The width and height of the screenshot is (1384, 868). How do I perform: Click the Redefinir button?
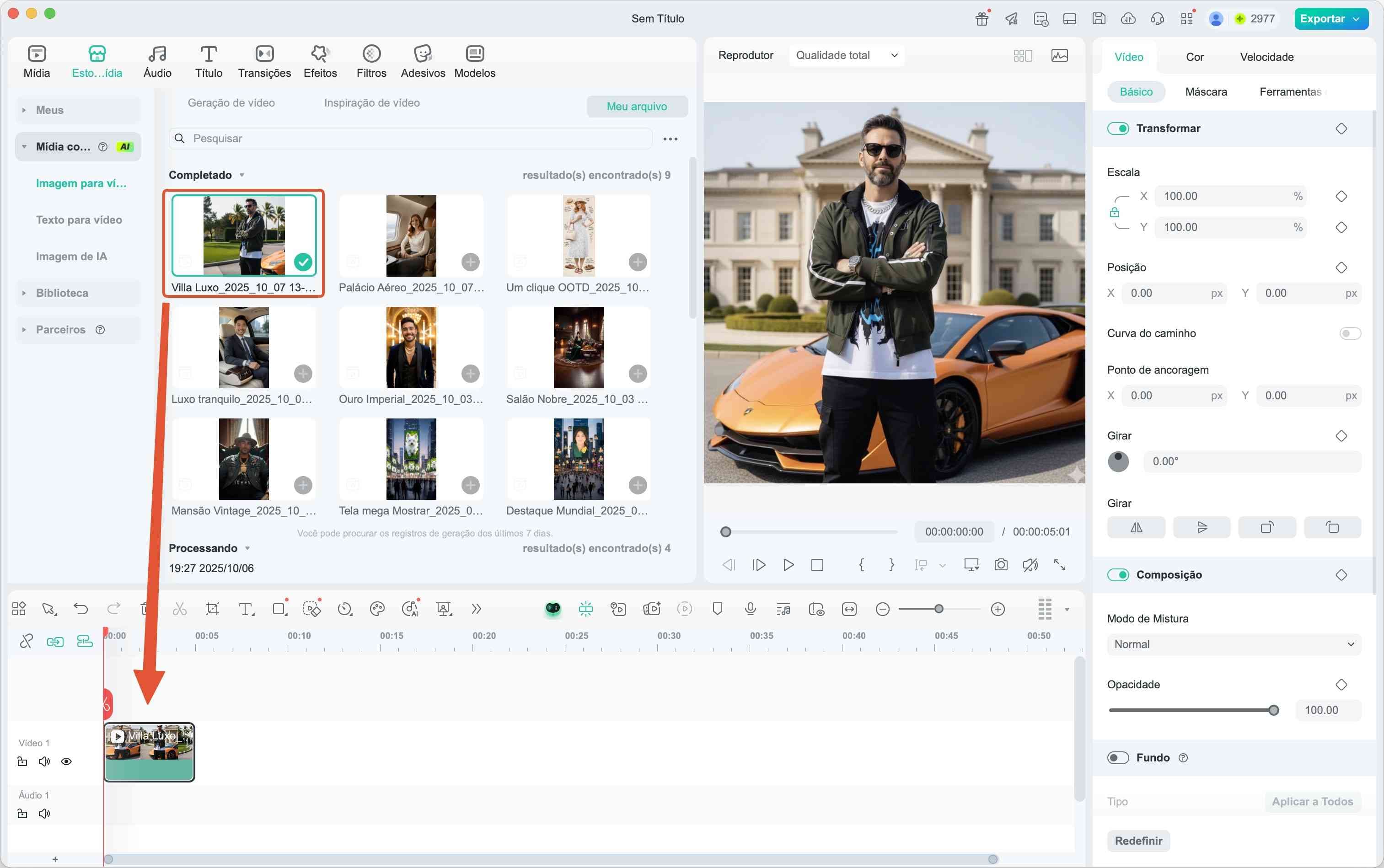(x=1138, y=841)
